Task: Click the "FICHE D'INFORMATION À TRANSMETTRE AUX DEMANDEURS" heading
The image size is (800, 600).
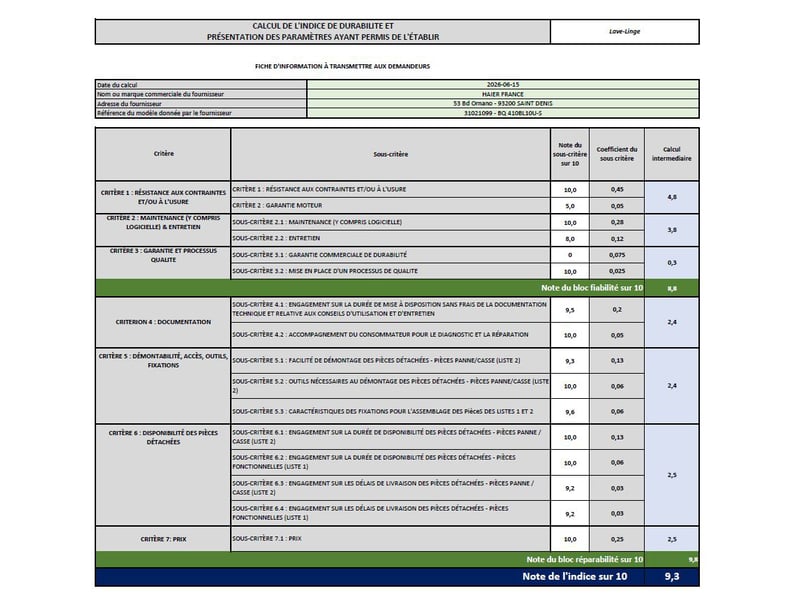Action: [x=342, y=66]
